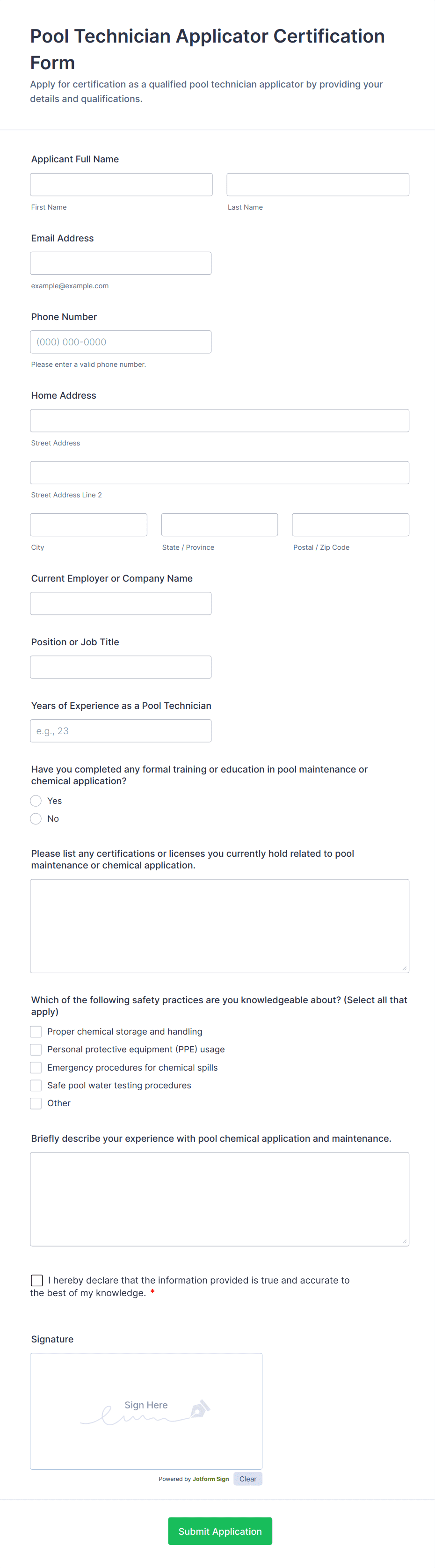Image resolution: width=435 pixels, height=1568 pixels.
Task: Check Safe pool water testing procedures
Action: pos(36,1085)
